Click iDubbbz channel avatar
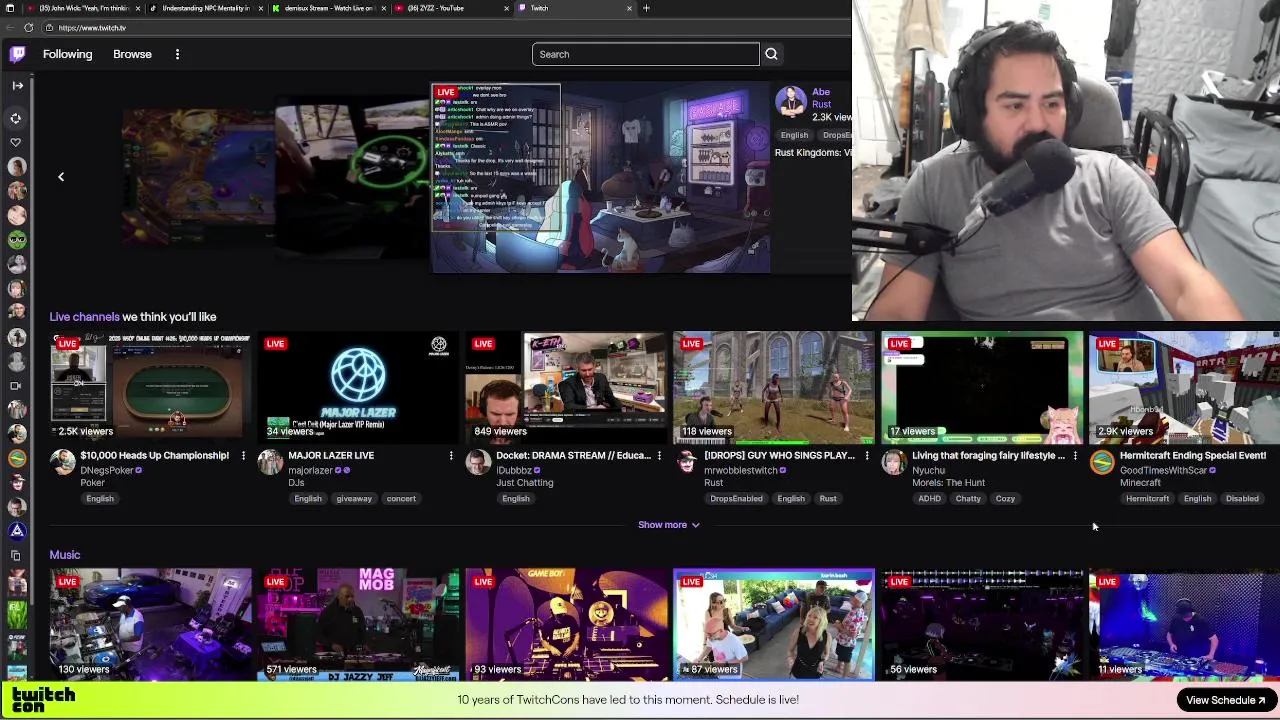This screenshot has width=1280, height=720. coord(478,461)
